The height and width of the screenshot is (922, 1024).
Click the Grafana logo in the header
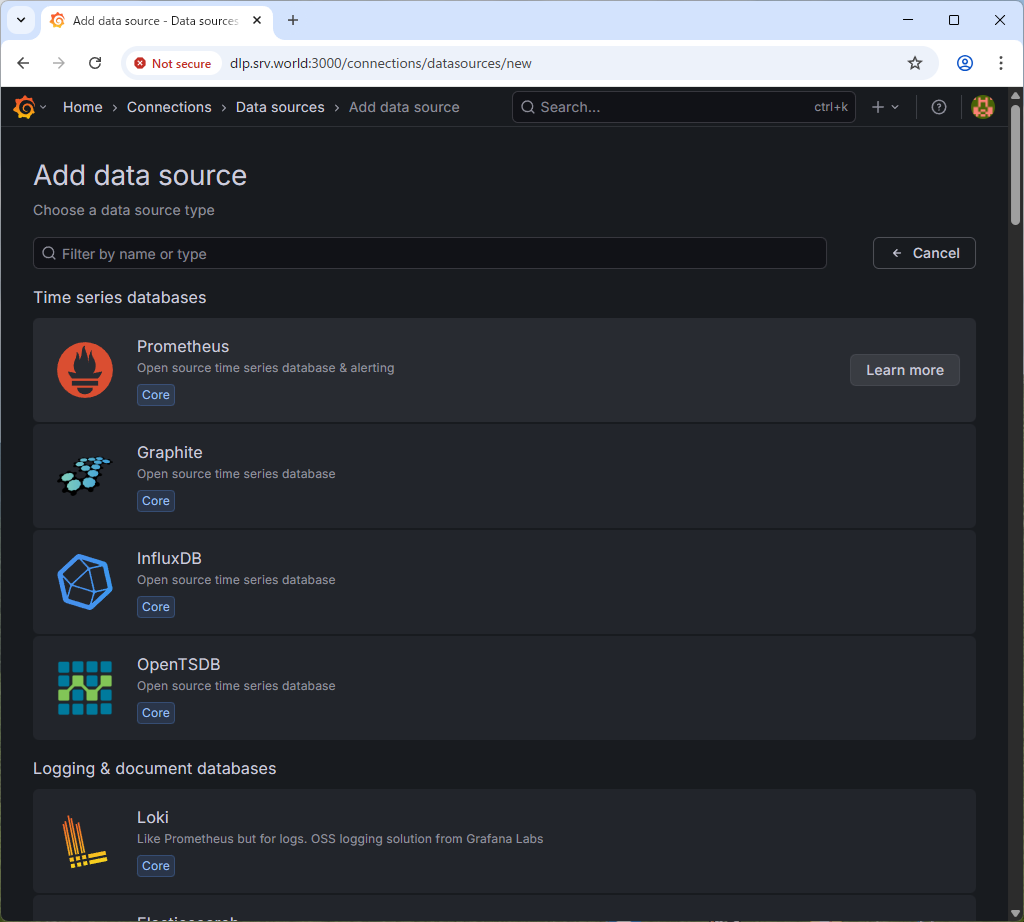(x=24, y=107)
